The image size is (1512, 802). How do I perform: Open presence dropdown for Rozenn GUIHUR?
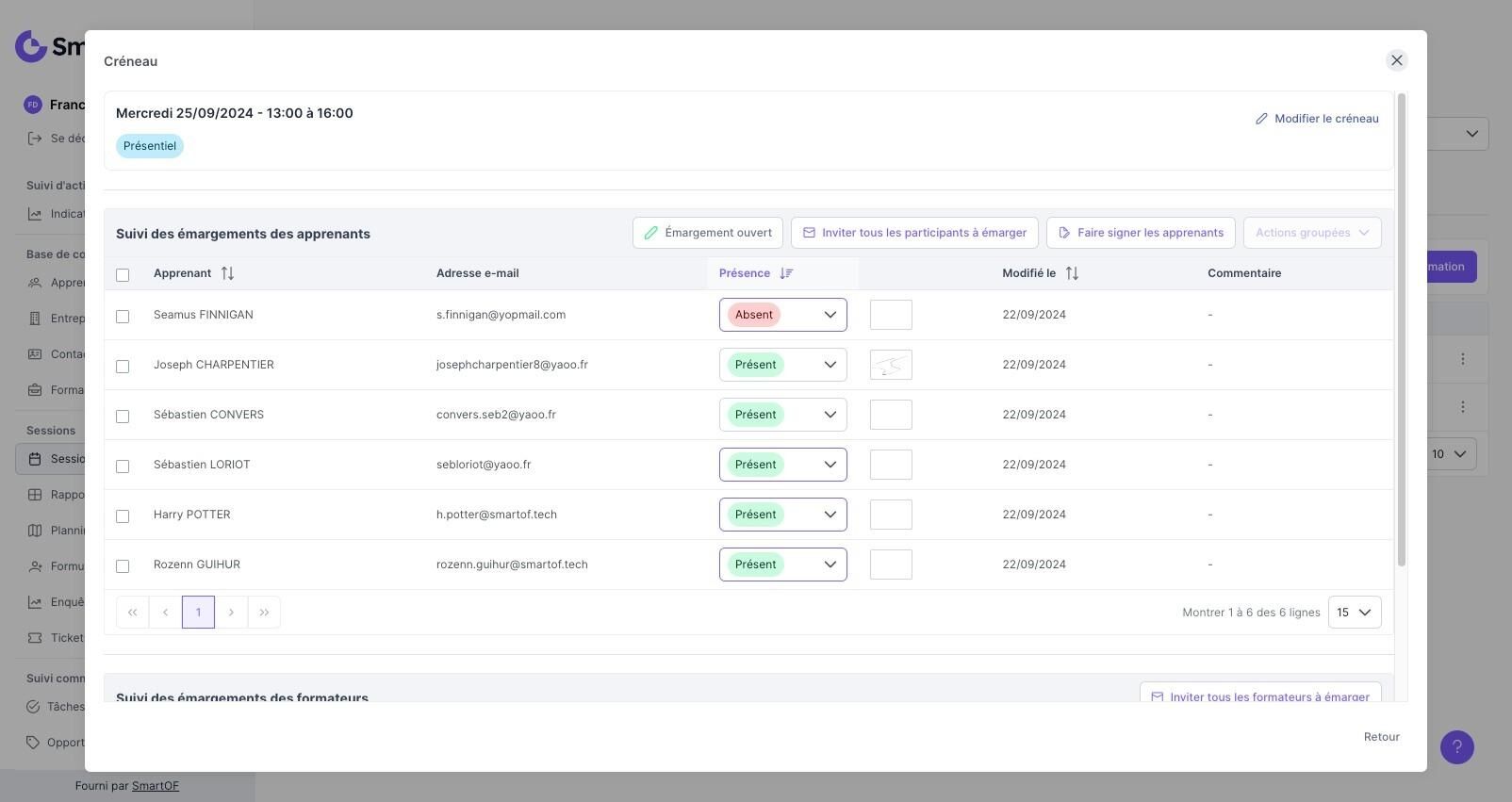[783, 565]
